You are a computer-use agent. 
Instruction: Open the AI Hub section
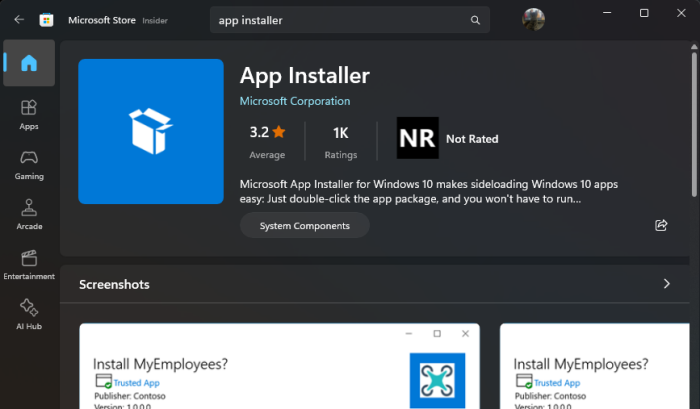click(29, 314)
